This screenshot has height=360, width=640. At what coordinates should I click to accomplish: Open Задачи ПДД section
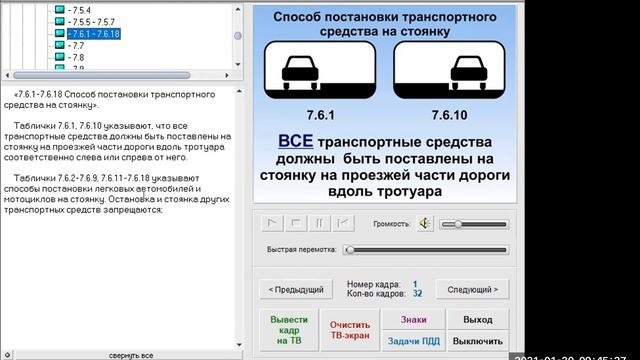(x=413, y=341)
